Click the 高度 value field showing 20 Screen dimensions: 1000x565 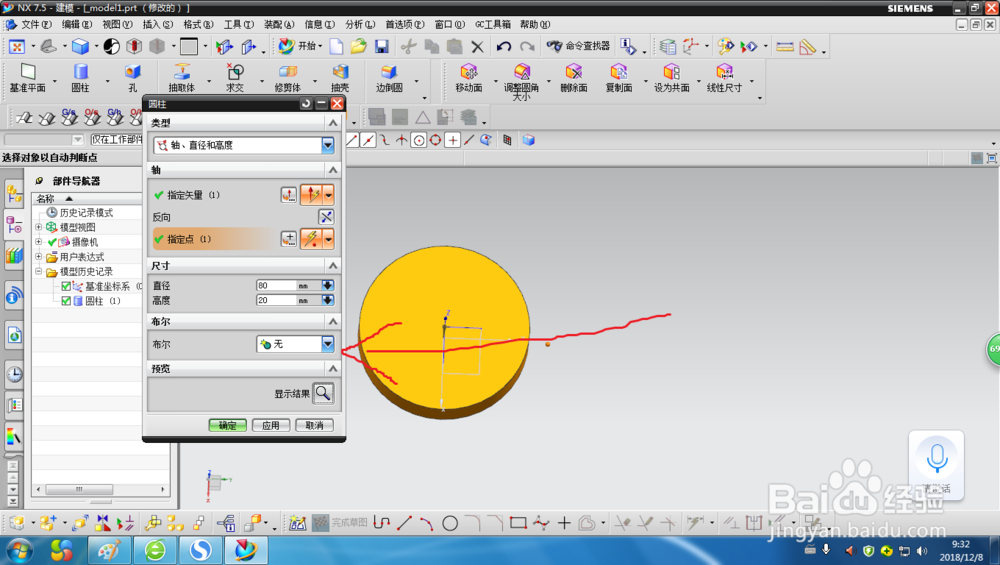[277, 300]
